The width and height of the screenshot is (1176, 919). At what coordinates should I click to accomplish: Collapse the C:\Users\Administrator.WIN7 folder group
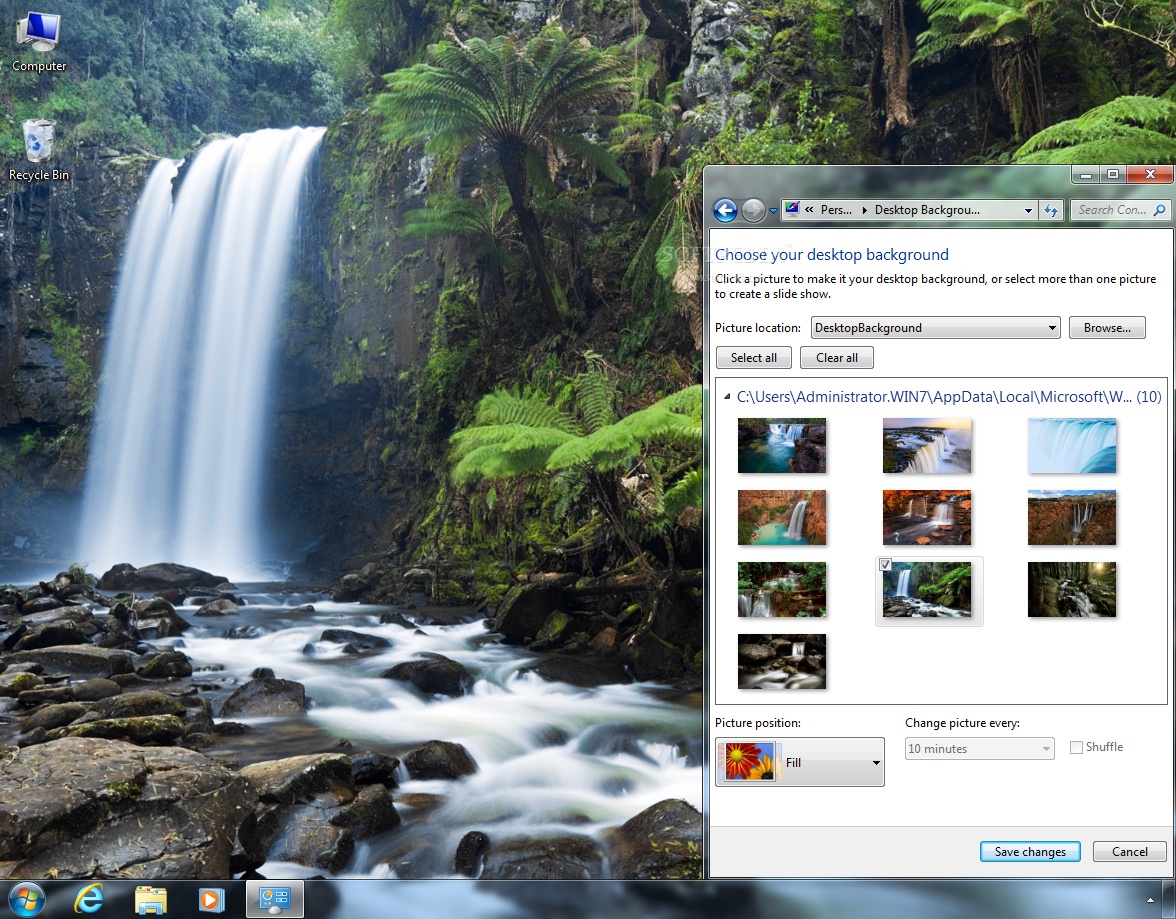[727, 397]
